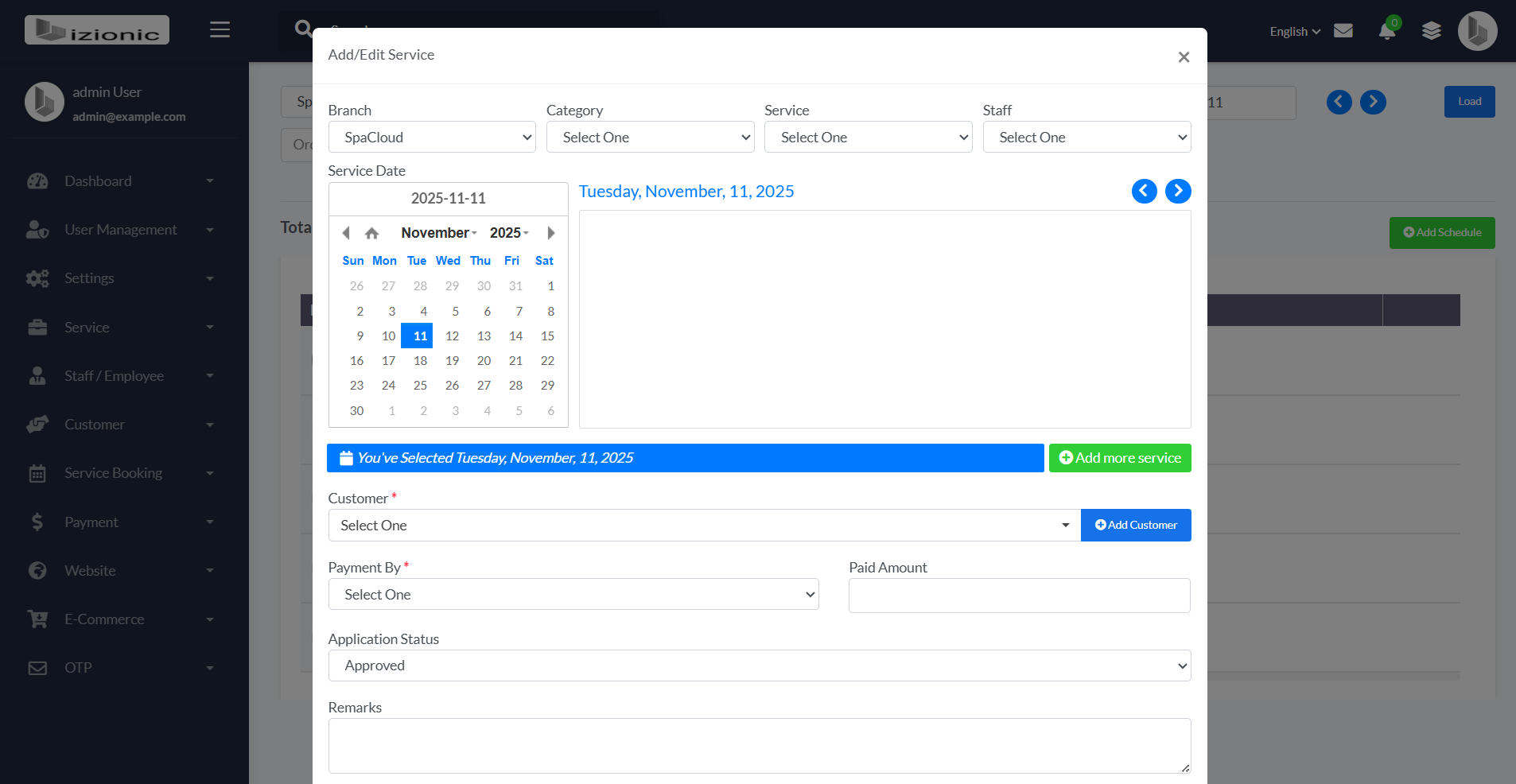This screenshot has width=1516, height=784.
Task: Select the E-Commerce cart icon
Action: coord(37,619)
